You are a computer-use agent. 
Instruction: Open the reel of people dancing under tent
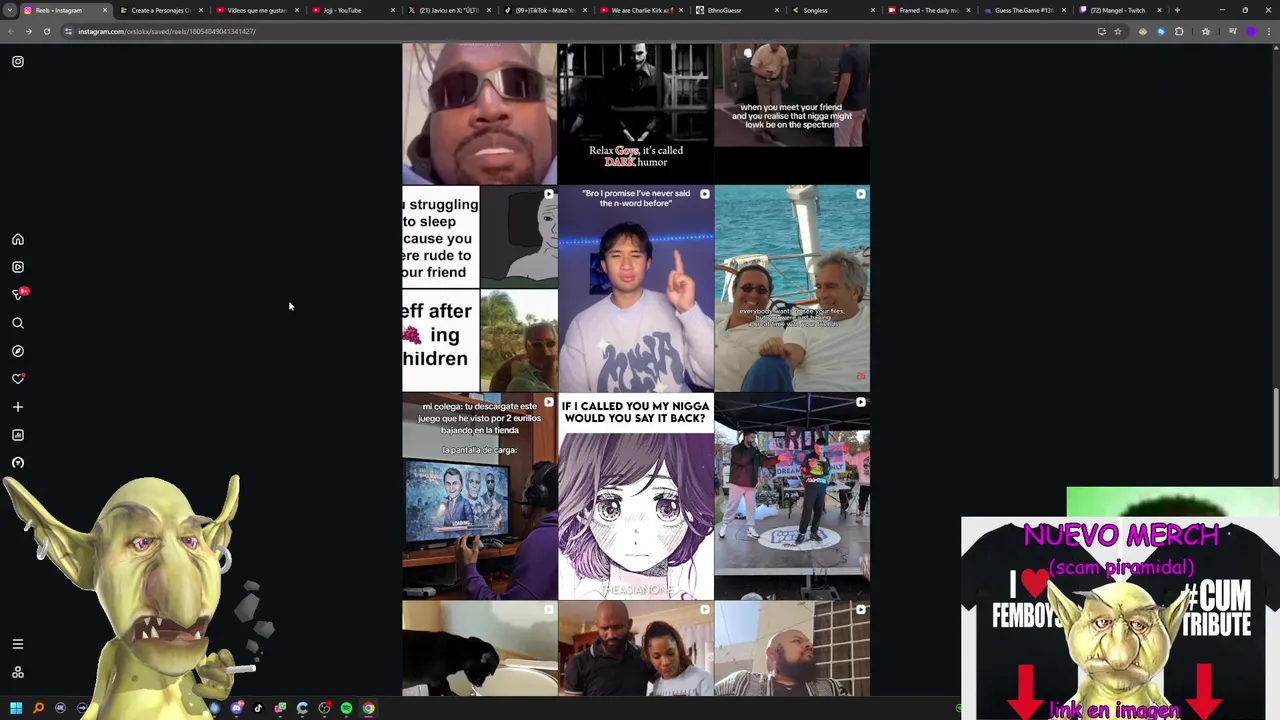point(792,496)
